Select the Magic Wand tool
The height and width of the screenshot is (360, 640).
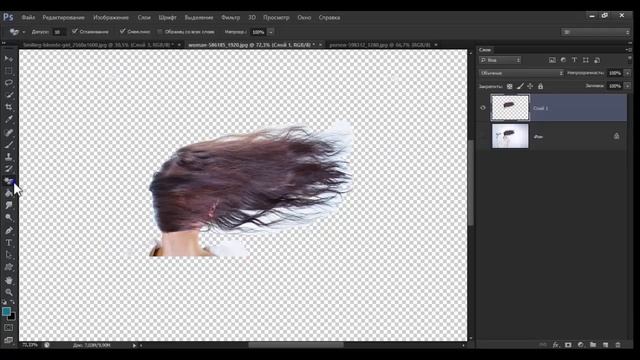[x=9, y=95]
